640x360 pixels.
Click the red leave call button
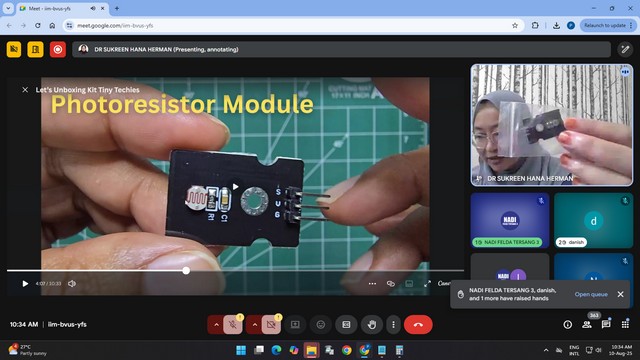point(418,325)
